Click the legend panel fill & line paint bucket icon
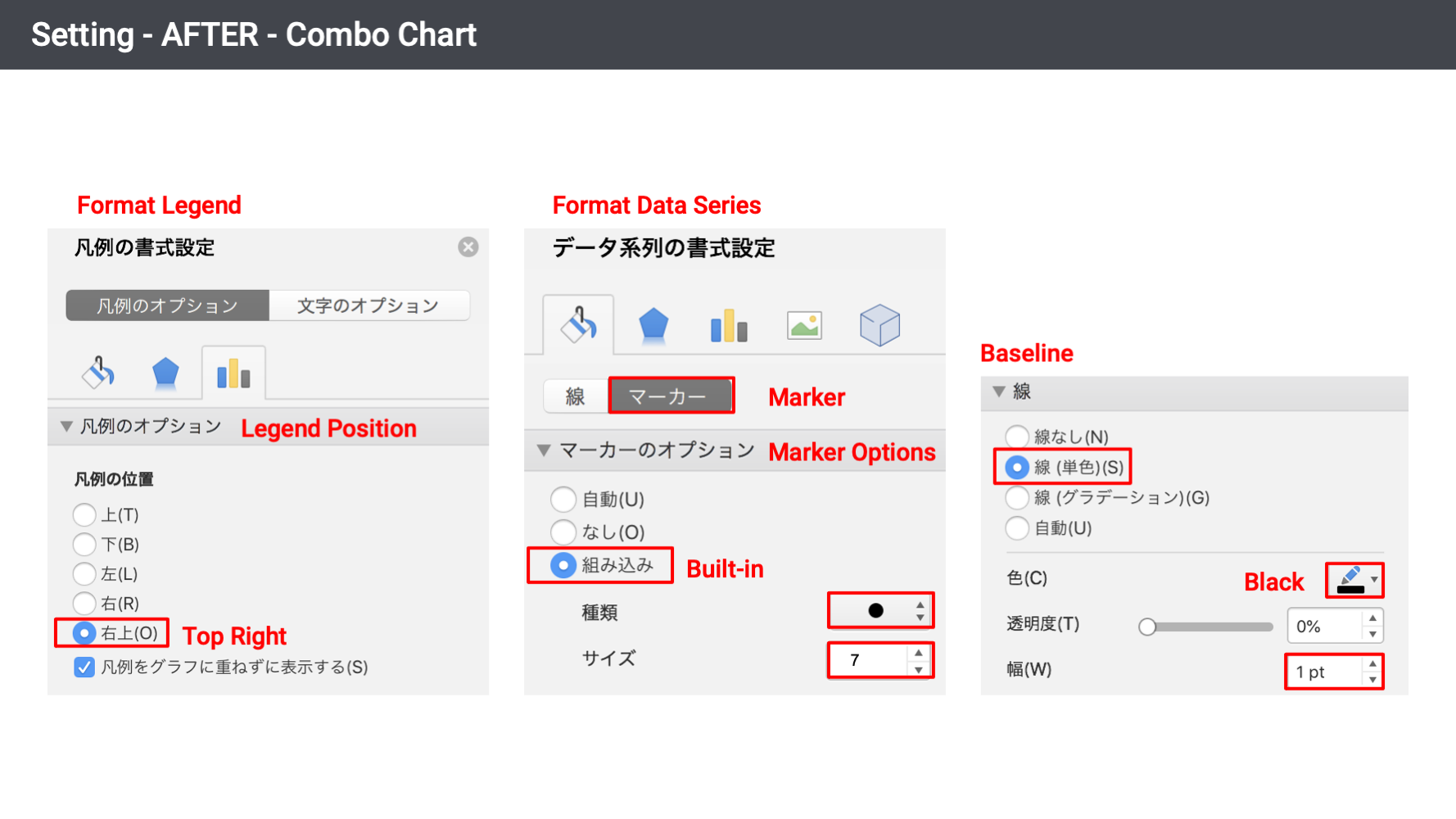 [x=98, y=373]
